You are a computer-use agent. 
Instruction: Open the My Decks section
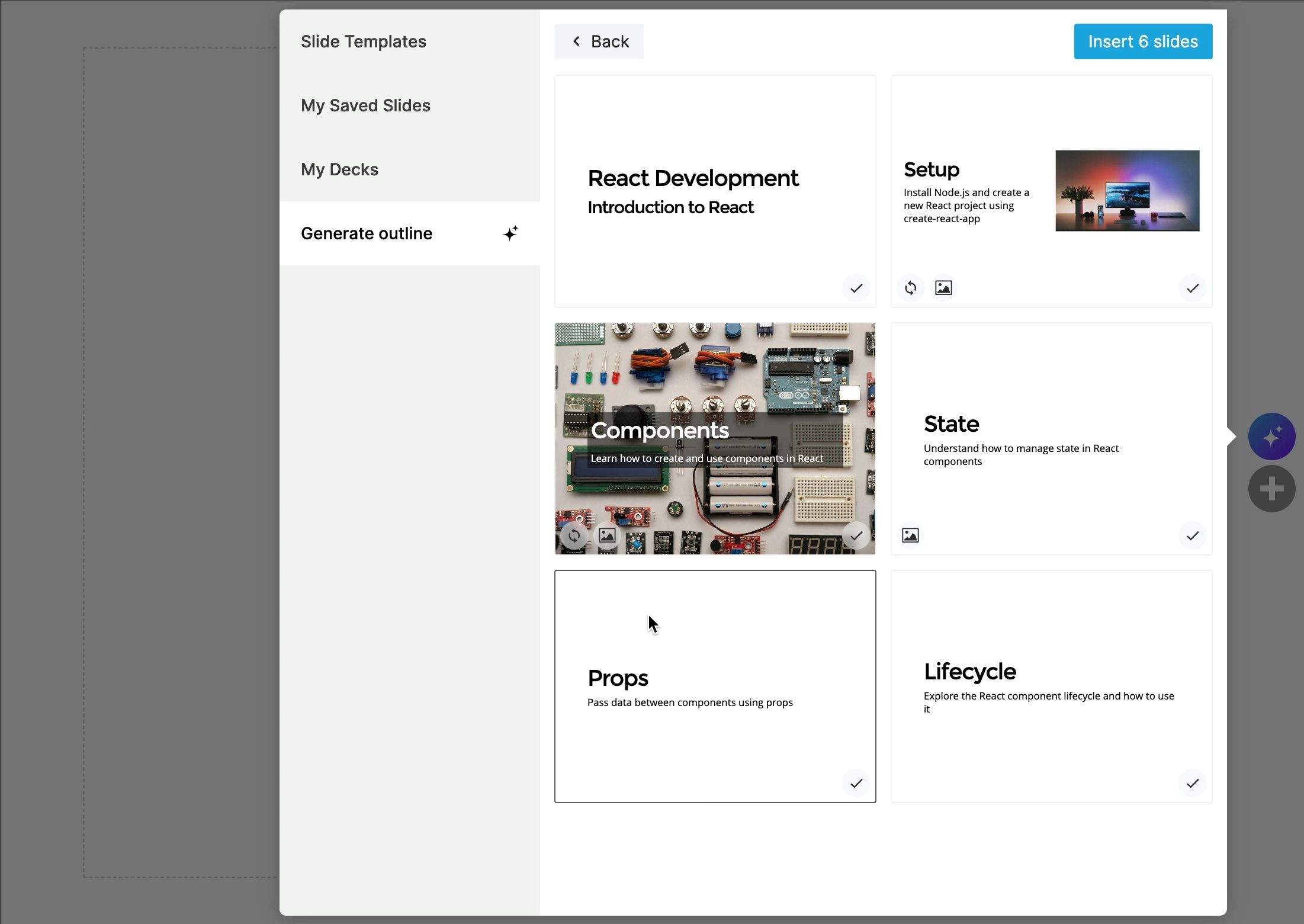(x=339, y=169)
